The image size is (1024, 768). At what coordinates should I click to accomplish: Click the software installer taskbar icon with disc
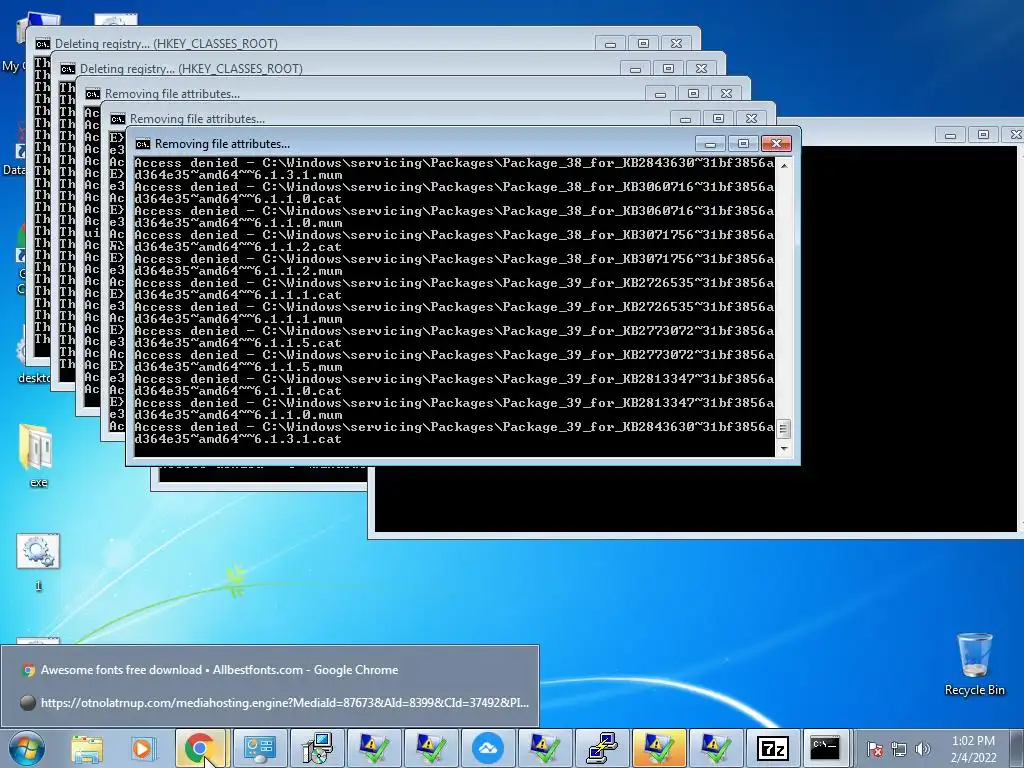(x=317, y=748)
